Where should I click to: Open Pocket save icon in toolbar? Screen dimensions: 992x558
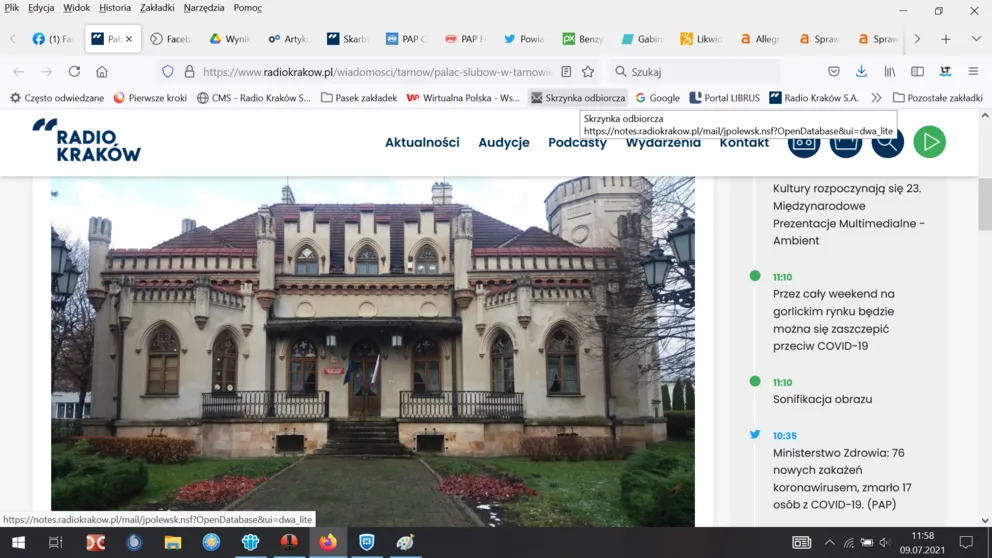(834, 71)
